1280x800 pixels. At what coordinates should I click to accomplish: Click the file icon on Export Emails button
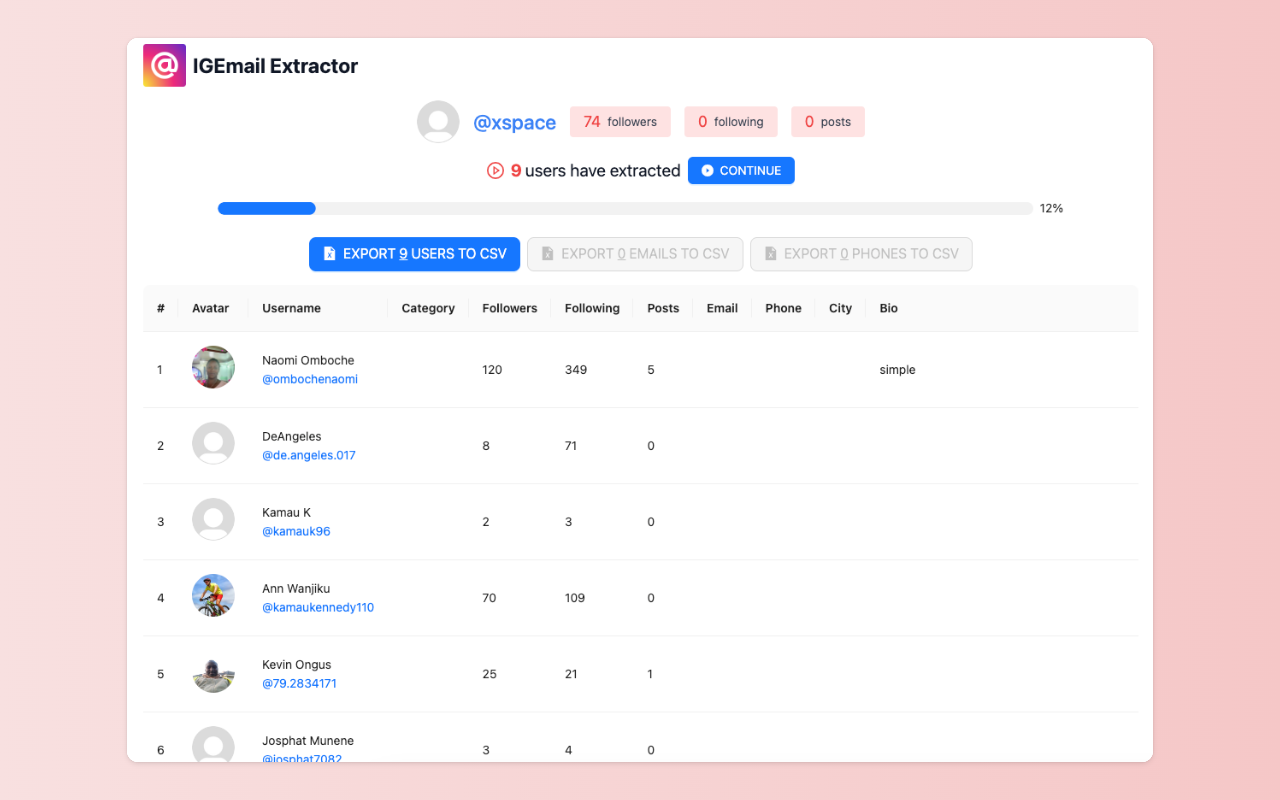tap(548, 254)
